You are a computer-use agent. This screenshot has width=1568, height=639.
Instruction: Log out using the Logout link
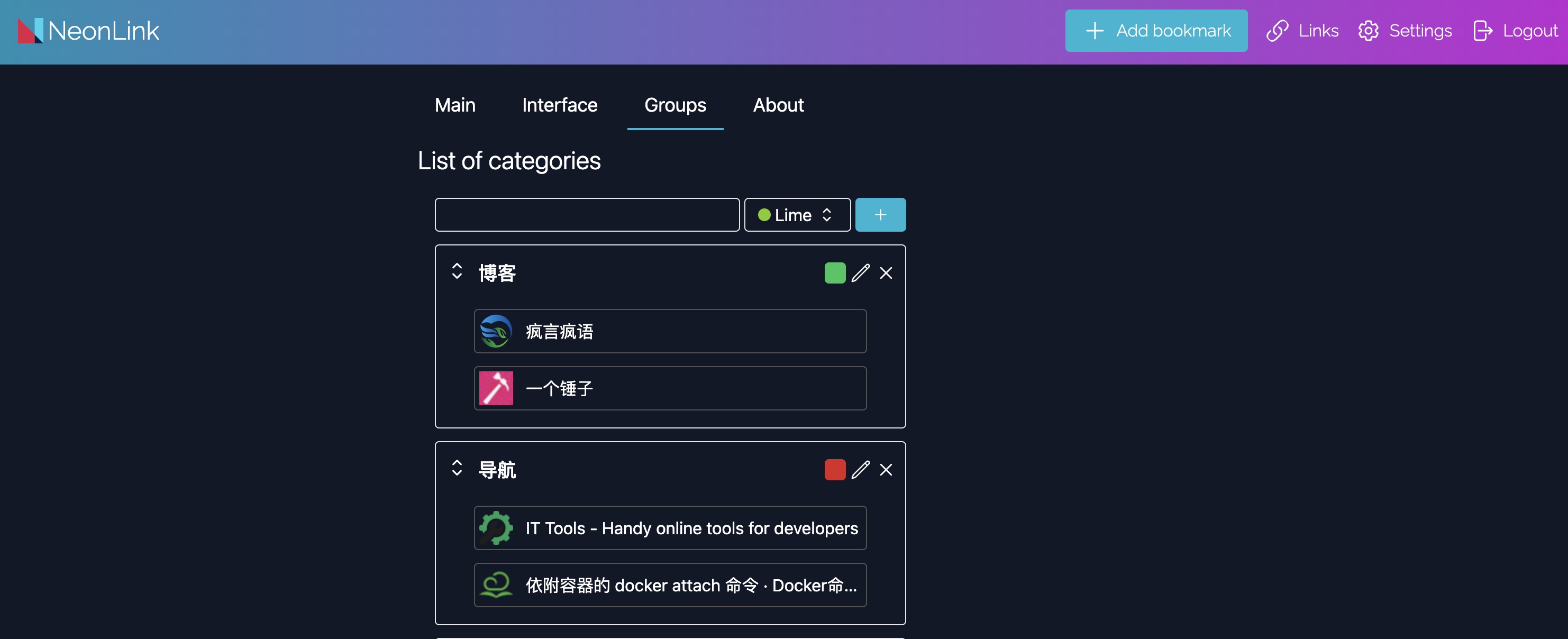1515,31
